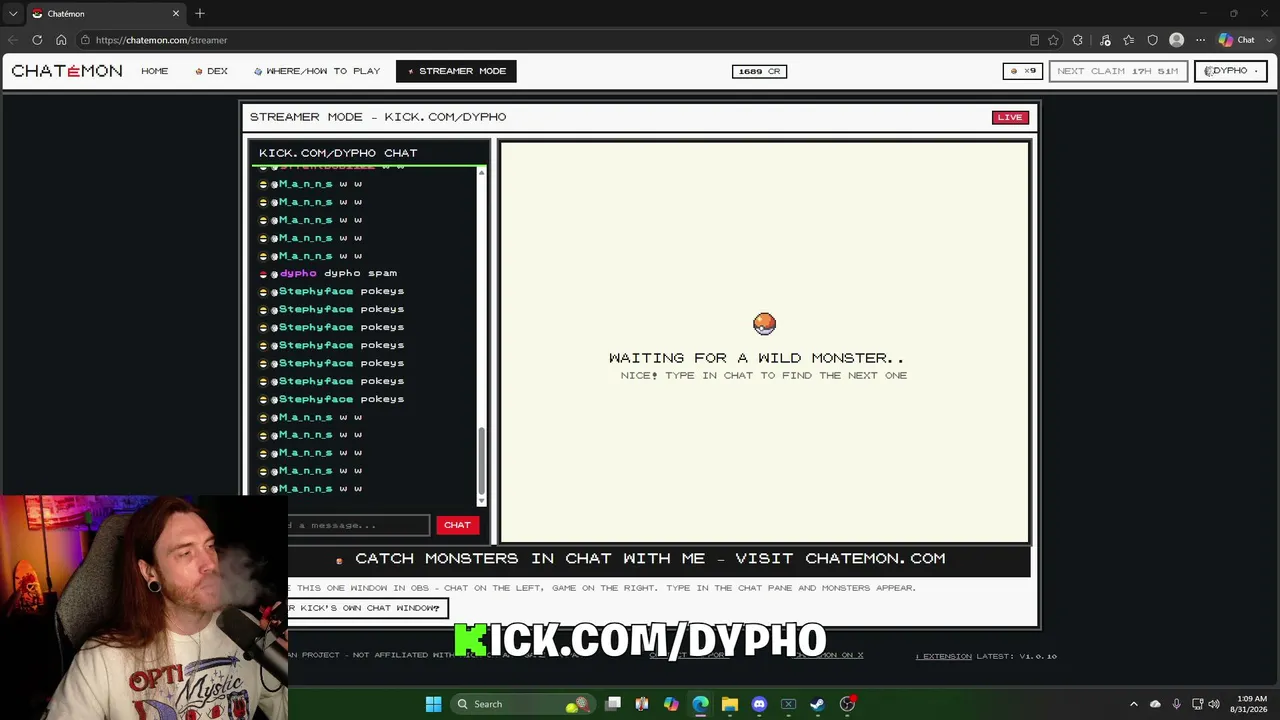Open the pokeball x9 inventory counter

pos(1023,71)
